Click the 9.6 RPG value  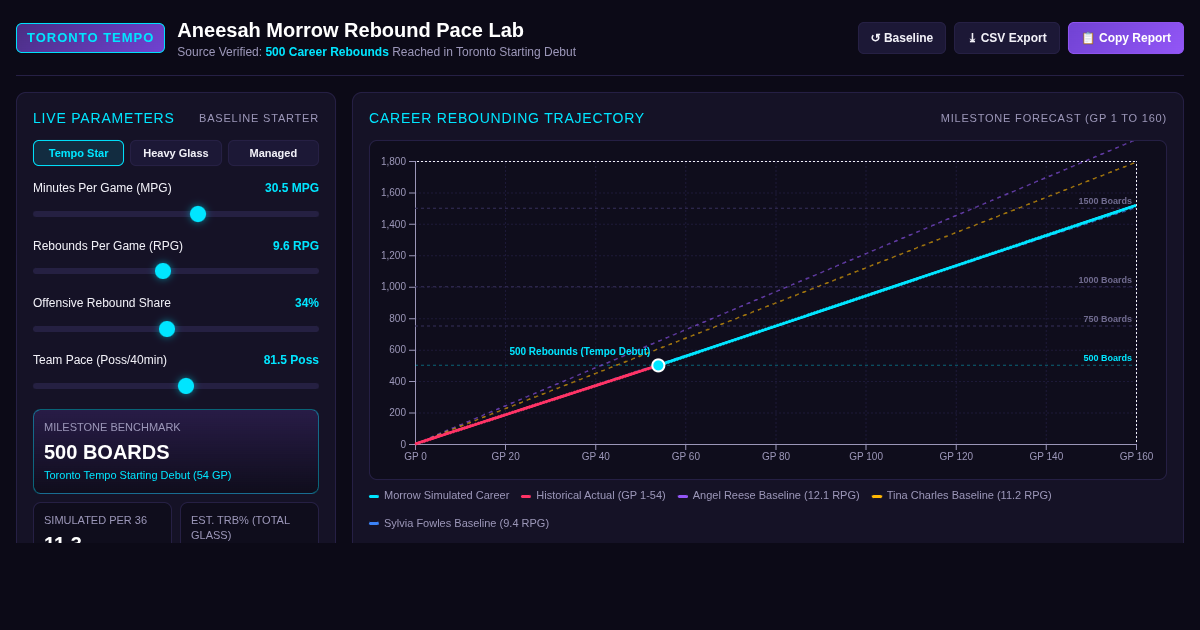296,246
